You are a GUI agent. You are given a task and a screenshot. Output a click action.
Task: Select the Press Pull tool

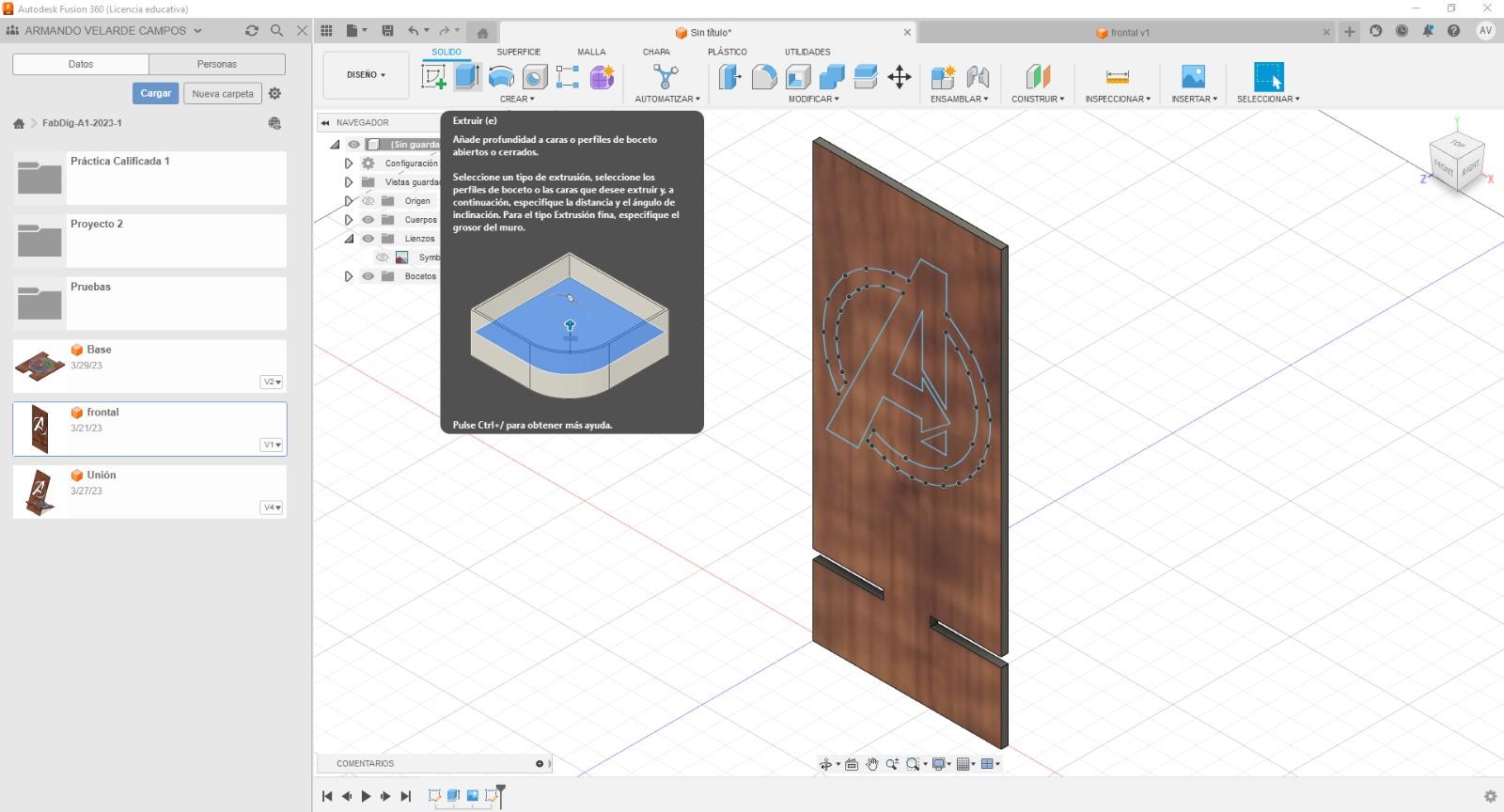tap(730, 77)
